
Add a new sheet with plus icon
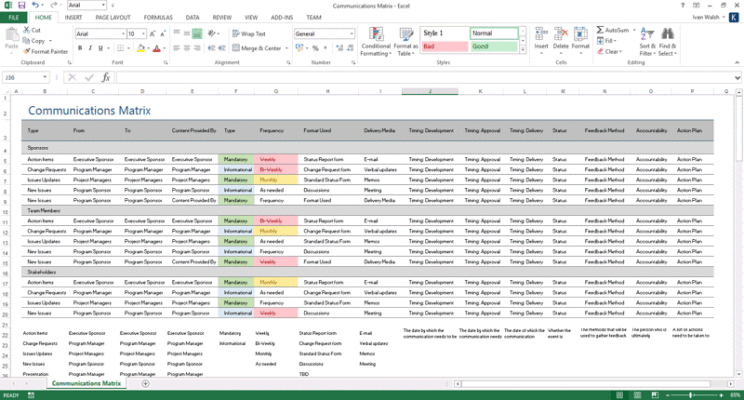click(x=145, y=384)
